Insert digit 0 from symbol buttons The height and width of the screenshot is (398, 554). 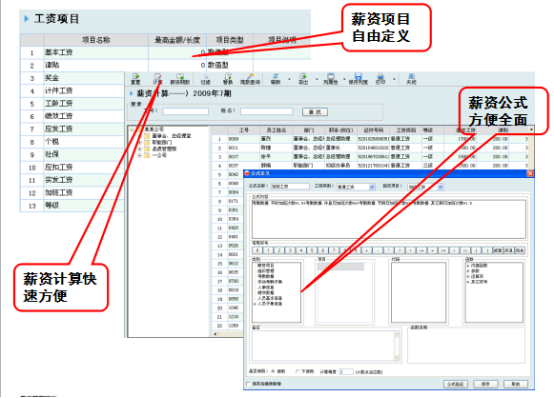258,250
